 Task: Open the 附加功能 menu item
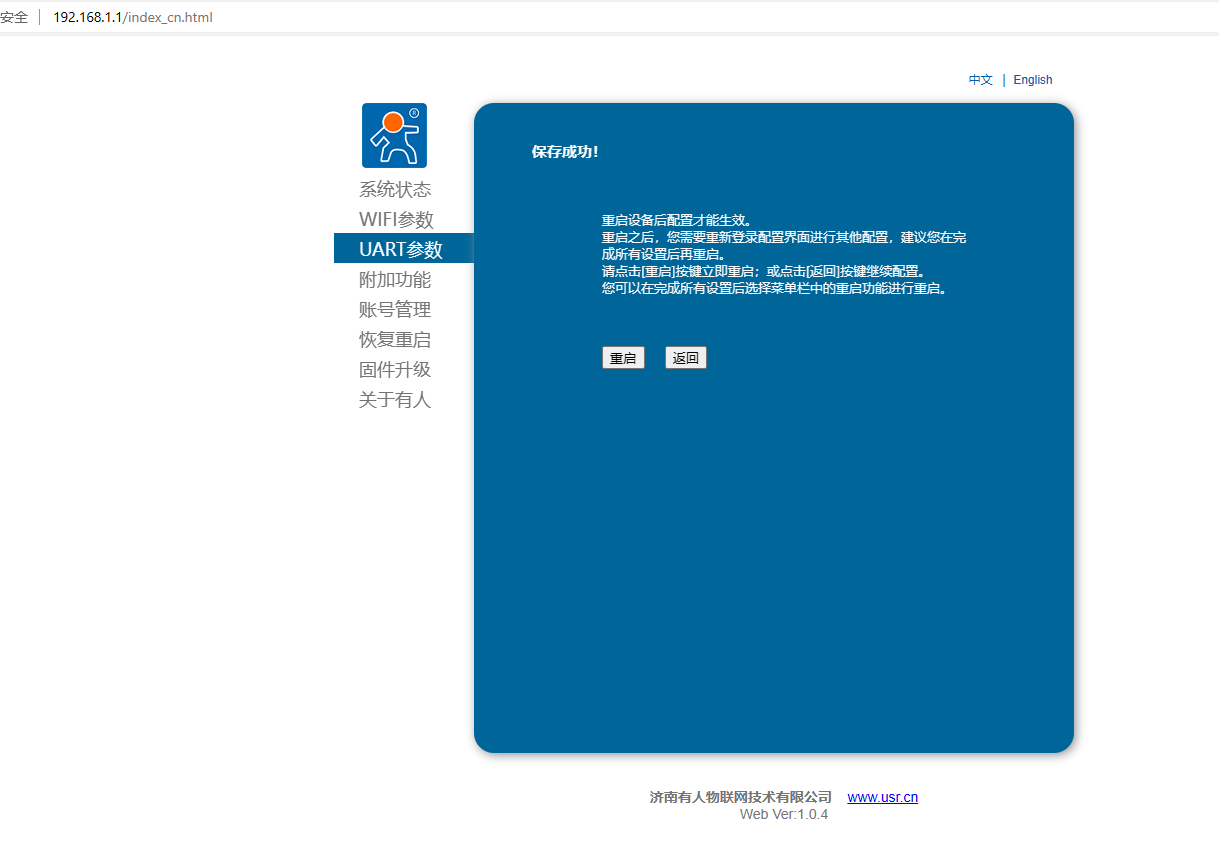(x=395, y=279)
